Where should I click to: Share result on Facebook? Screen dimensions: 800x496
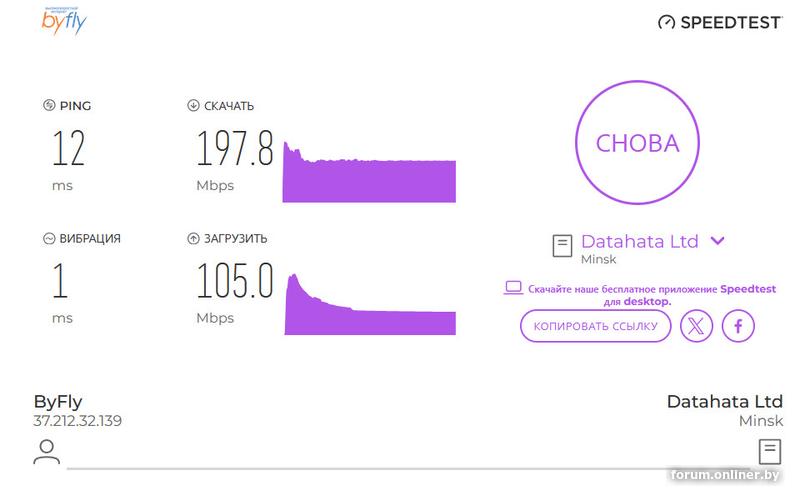(x=739, y=326)
